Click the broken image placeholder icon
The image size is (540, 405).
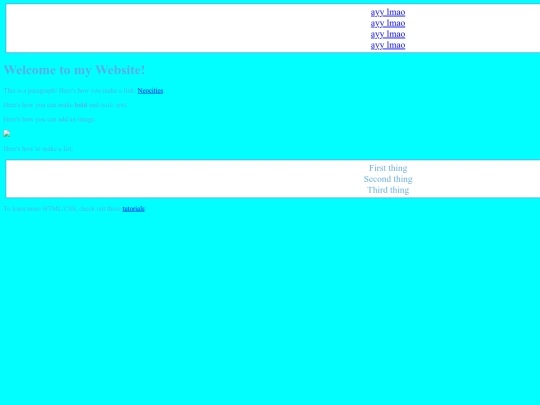(7, 134)
